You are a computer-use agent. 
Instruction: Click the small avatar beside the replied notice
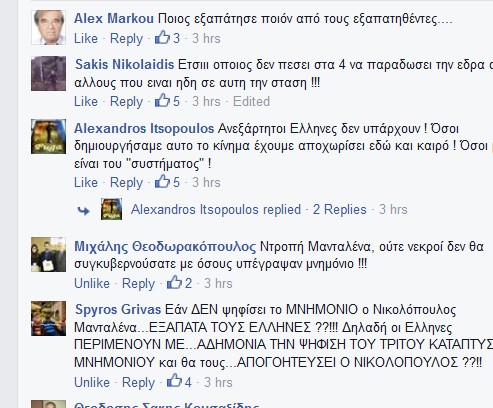coord(111,209)
